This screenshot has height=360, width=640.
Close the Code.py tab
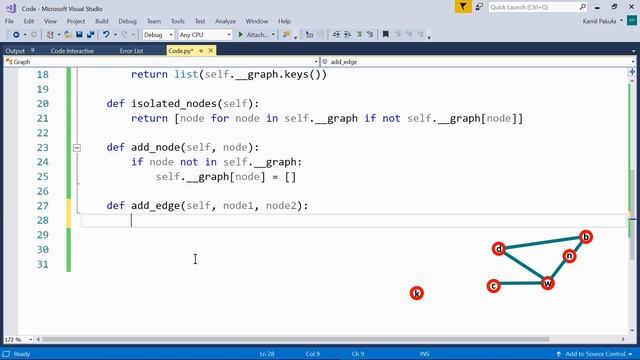(211, 51)
